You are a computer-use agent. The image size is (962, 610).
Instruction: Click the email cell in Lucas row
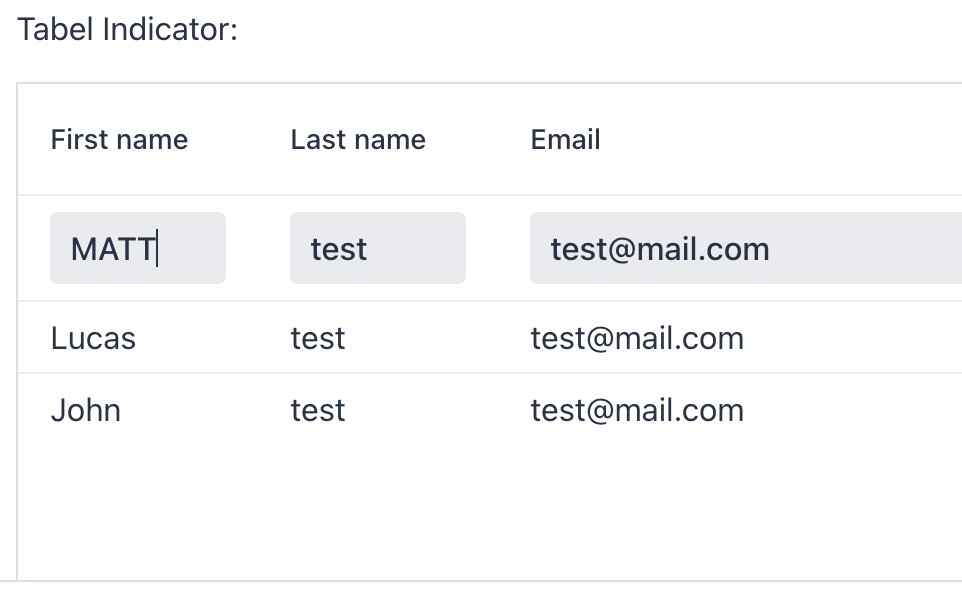[x=637, y=338]
